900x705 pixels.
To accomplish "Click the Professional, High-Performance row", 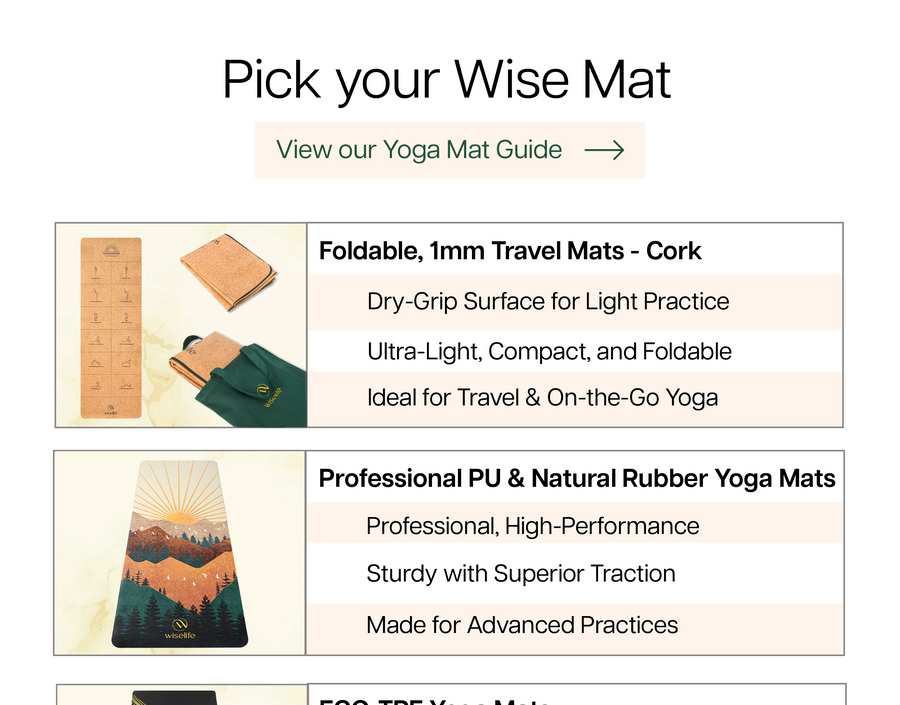I will [x=532, y=526].
